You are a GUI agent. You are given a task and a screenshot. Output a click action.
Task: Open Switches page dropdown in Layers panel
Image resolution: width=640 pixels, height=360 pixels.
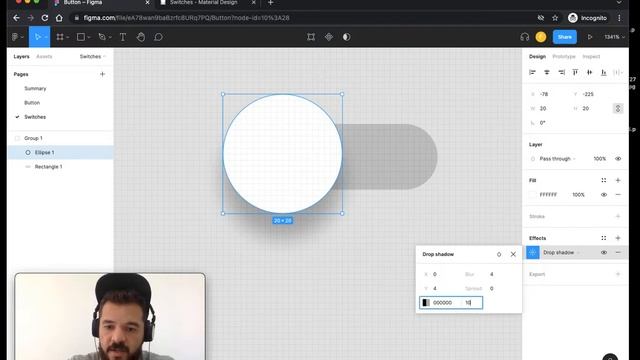tap(93, 56)
